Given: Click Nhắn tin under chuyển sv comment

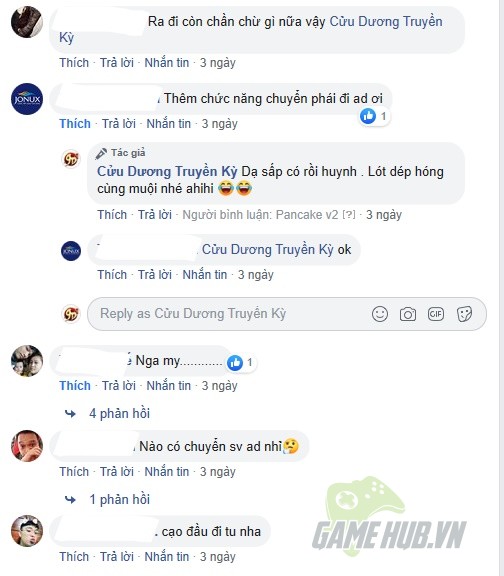Looking at the screenshot, I should [166, 472].
